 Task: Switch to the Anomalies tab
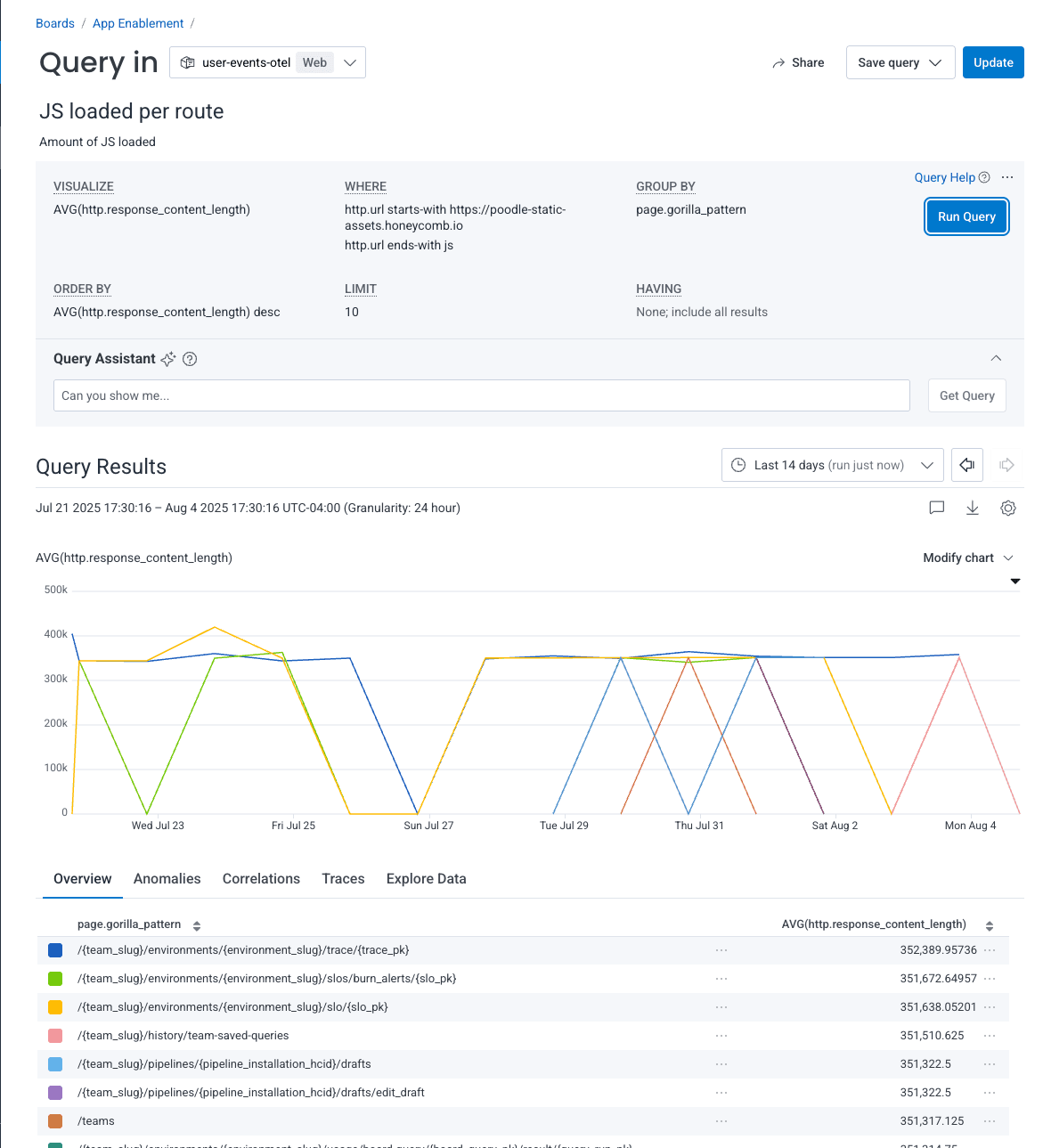coord(167,878)
